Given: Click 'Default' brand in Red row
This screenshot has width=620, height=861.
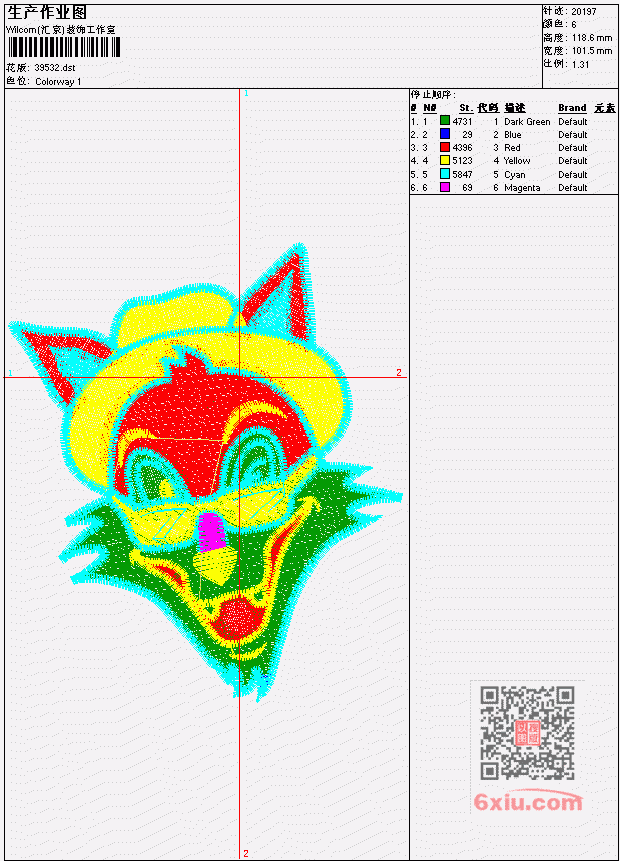Looking at the screenshot, I should tap(573, 148).
